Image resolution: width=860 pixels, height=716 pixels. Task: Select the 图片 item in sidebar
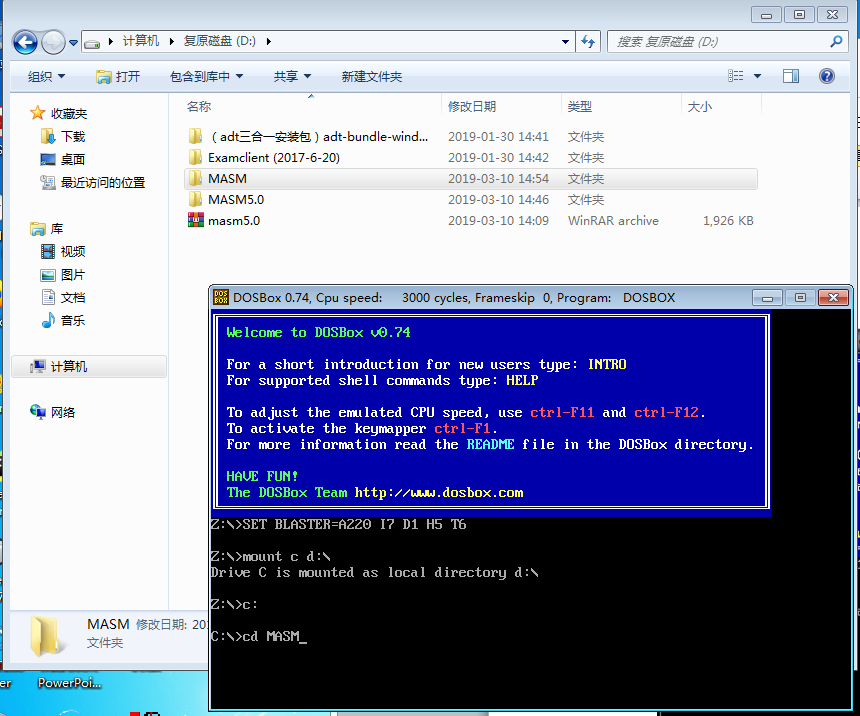coord(70,275)
